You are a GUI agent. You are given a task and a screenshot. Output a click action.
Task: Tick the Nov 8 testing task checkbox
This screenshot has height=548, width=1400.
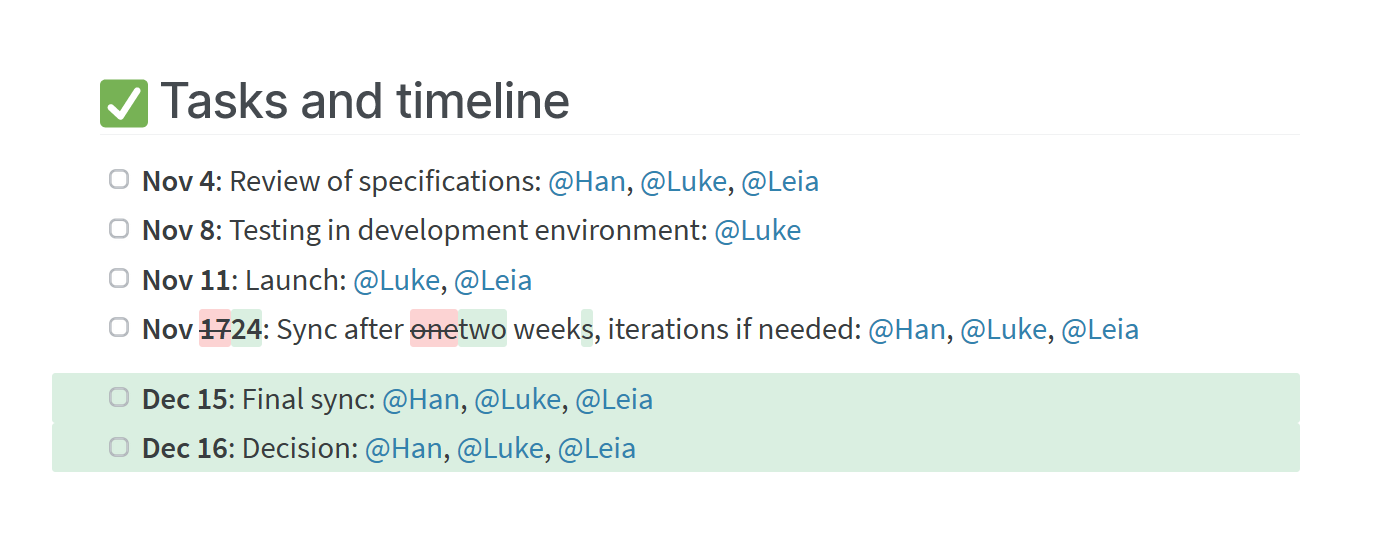[119, 229]
